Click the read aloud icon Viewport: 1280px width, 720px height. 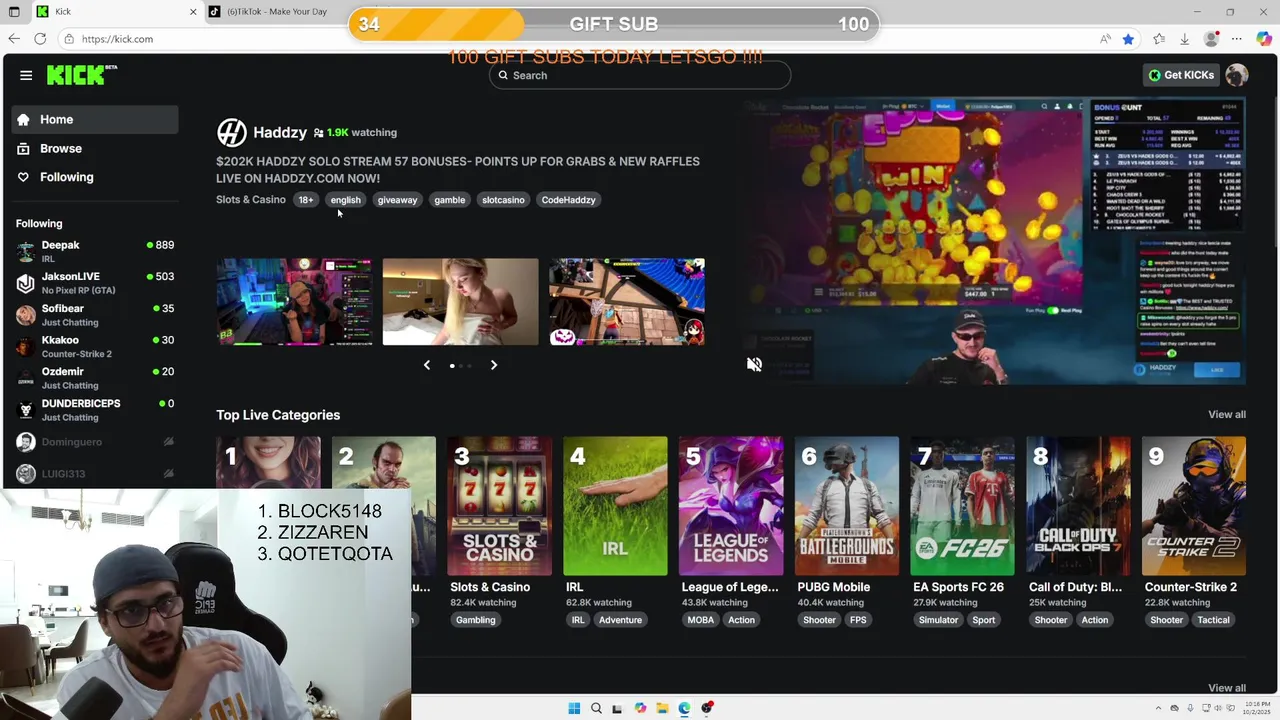[1105, 39]
